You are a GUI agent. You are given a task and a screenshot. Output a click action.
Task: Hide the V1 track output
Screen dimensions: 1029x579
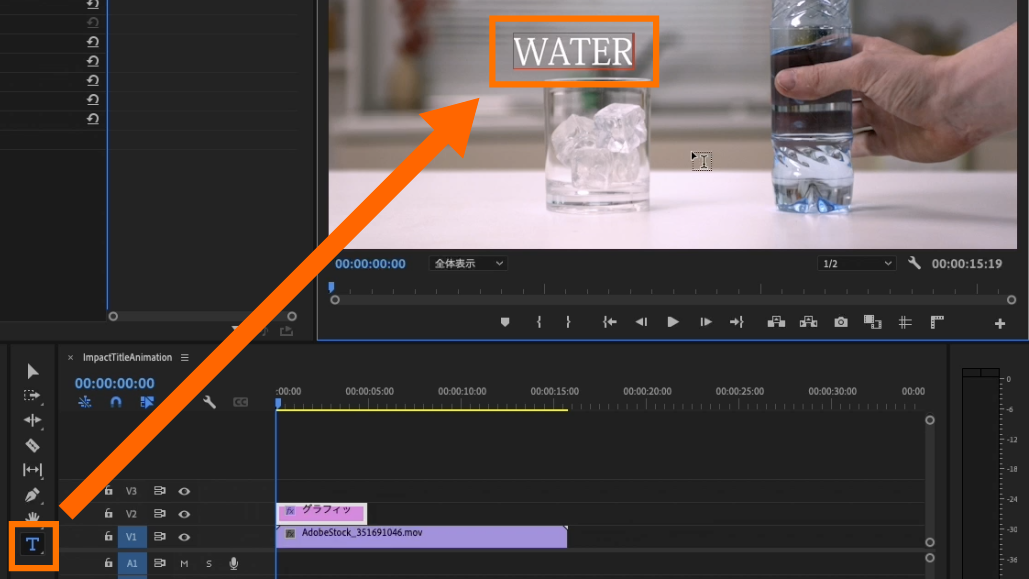(184, 537)
